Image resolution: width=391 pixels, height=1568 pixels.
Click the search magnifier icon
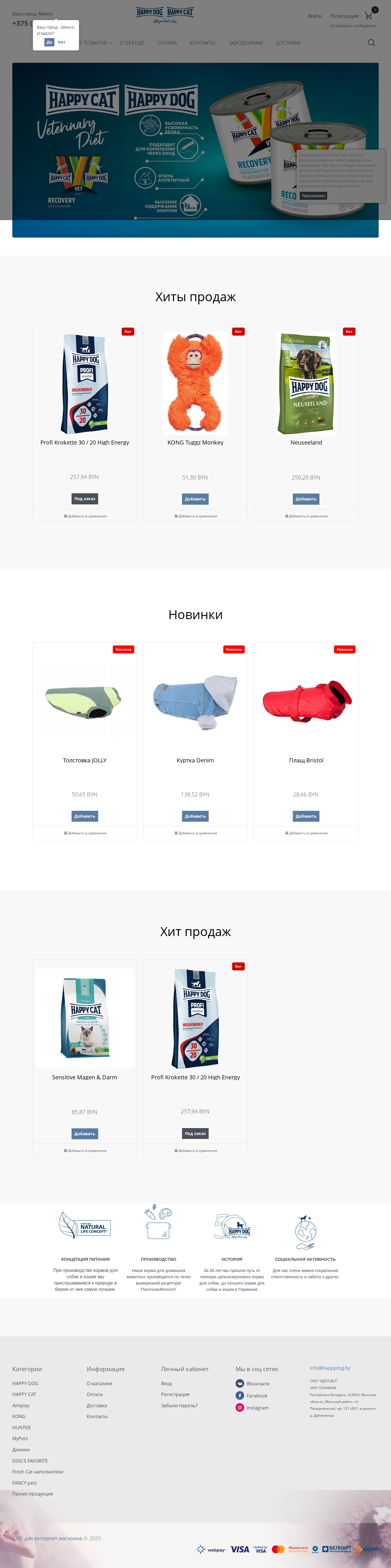tap(372, 43)
